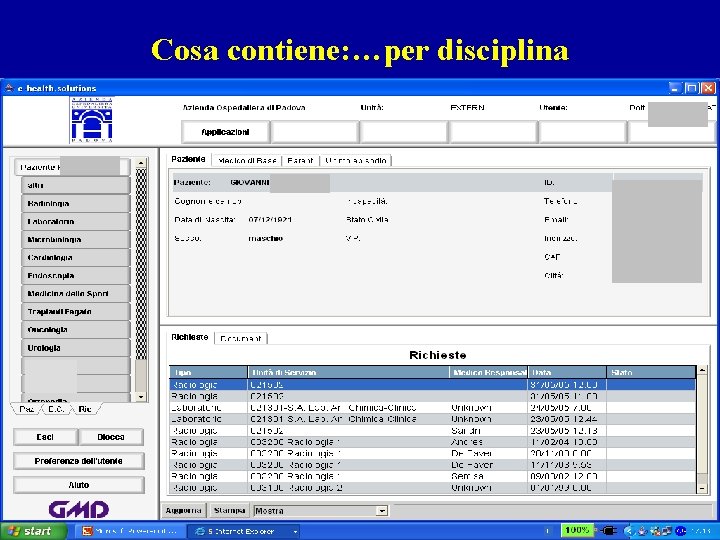
Task: Switch to the Paziente tab
Action: (188, 159)
